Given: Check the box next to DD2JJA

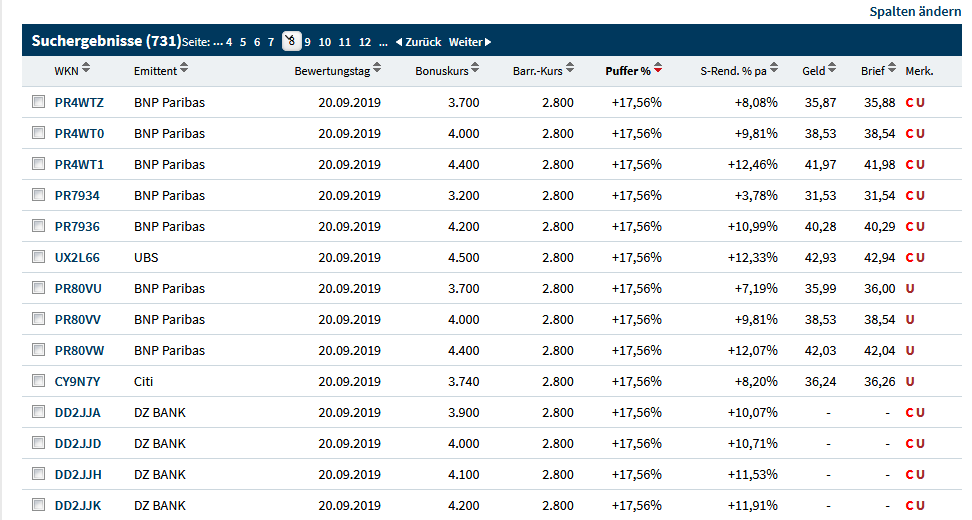Looking at the screenshot, I should (x=38, y=412).
